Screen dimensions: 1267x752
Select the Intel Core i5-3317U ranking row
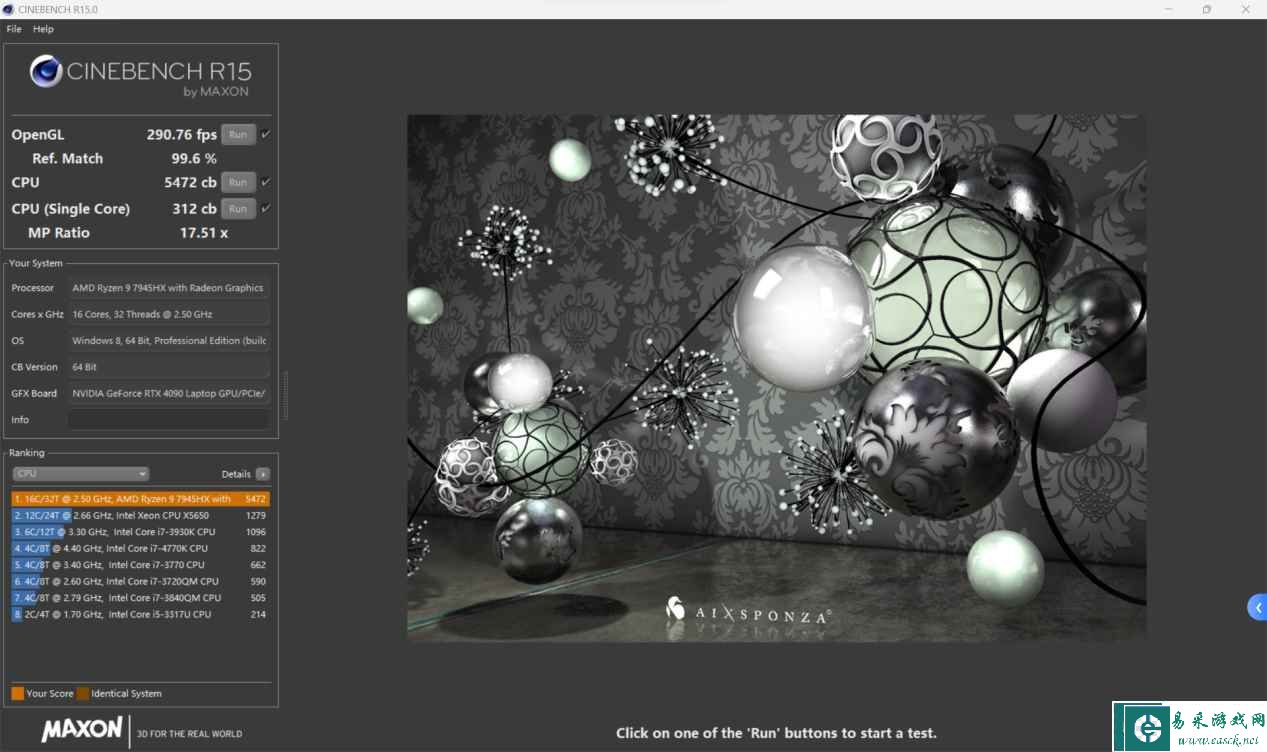tap(140, 614)
